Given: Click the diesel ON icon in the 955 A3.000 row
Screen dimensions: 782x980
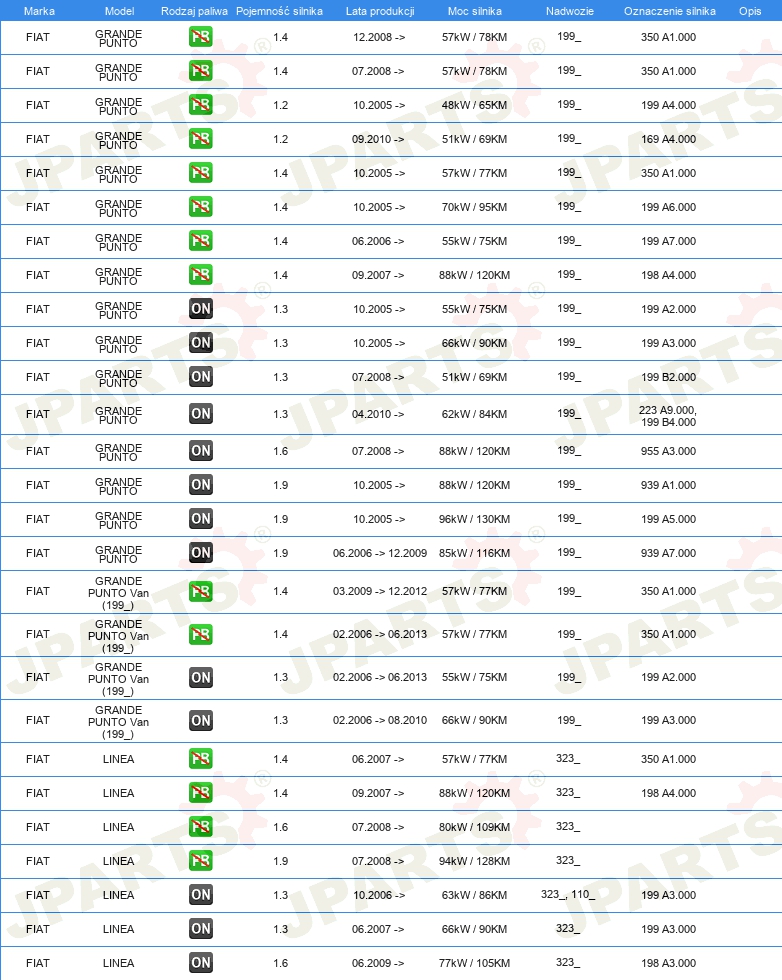Looking at the screenshot, I should (x=201, y=451).
